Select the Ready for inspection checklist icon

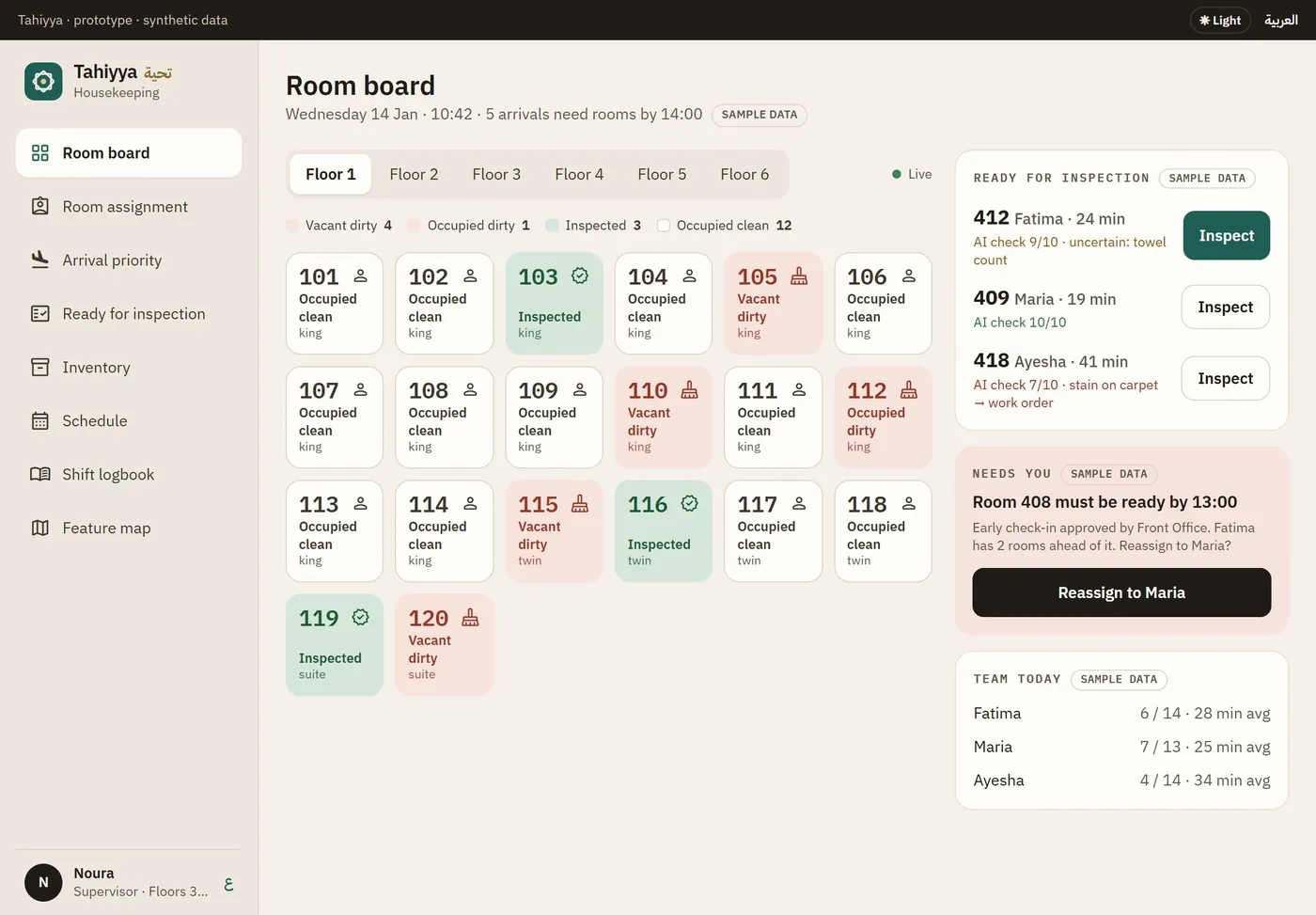pyautogui.click(x=40, y=313)
